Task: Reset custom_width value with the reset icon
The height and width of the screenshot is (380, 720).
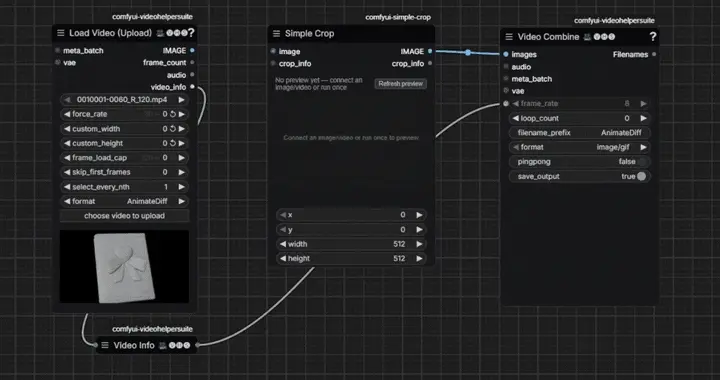Action: [173, 129]
